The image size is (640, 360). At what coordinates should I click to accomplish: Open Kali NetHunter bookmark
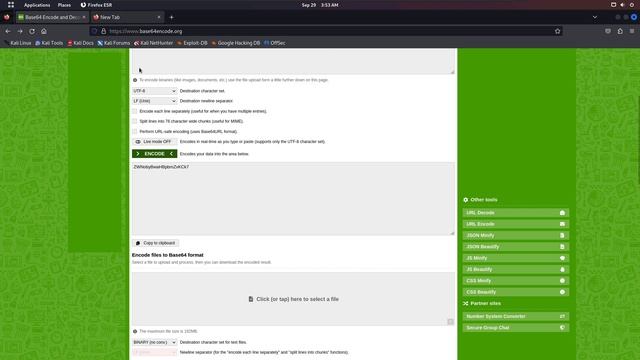click(153, 43)
